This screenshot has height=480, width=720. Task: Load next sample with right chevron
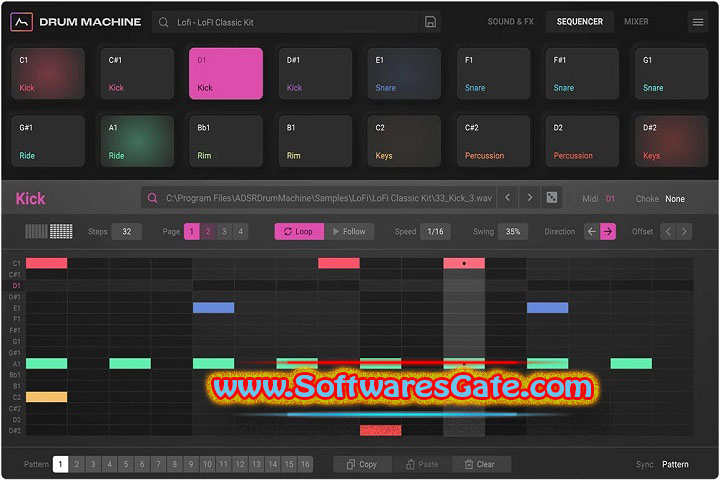(529, 198)
